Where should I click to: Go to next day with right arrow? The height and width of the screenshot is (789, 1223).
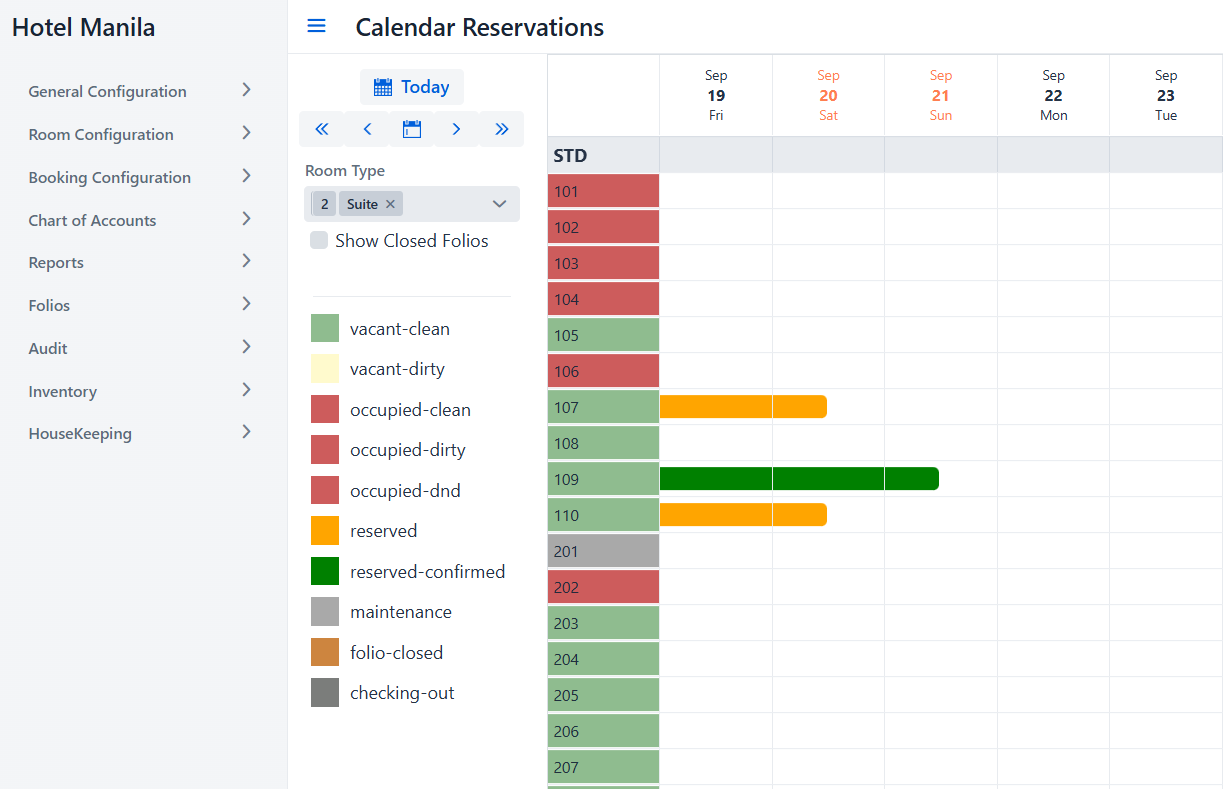(x=456, y=129)
